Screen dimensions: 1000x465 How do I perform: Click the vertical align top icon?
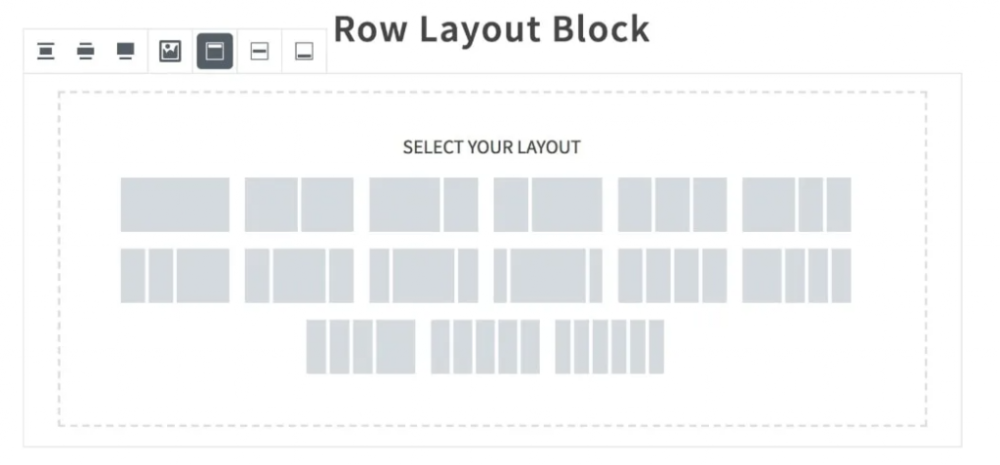pyautogui.click(x=46, y=51)
